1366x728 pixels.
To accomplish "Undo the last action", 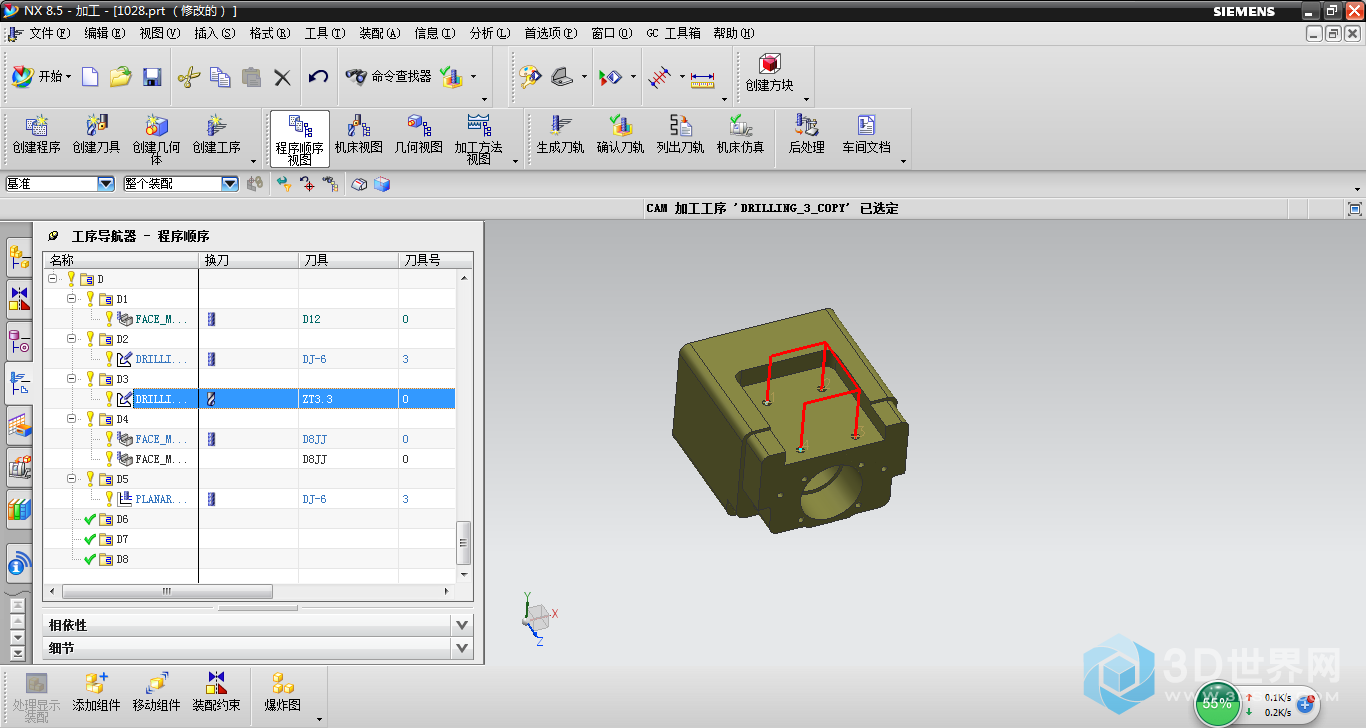I will (x=318, y=77).
